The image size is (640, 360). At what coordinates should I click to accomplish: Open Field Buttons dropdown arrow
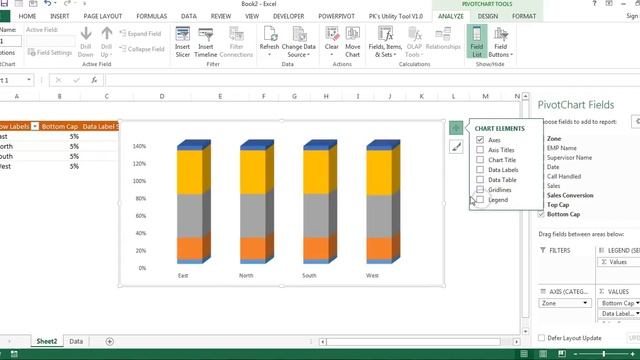point(511,55)
